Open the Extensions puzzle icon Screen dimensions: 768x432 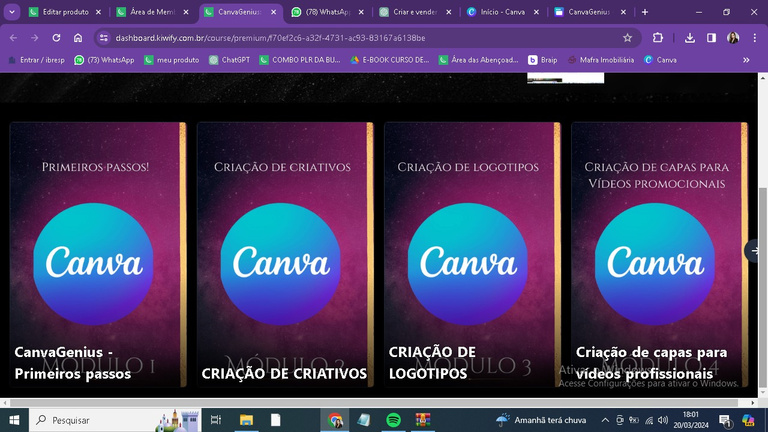coord(658,38)
